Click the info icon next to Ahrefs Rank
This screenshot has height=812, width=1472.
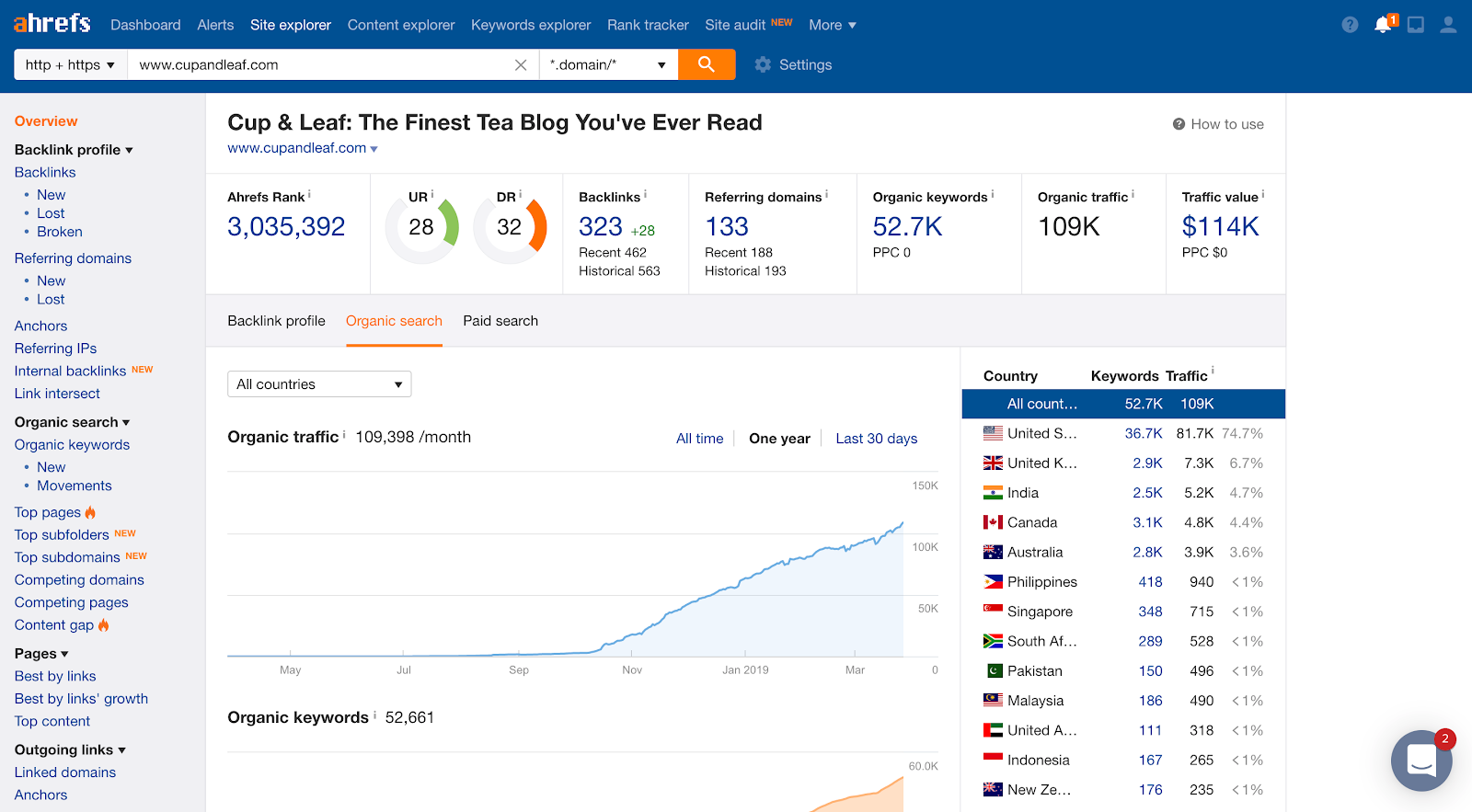[x=309, y=195]
